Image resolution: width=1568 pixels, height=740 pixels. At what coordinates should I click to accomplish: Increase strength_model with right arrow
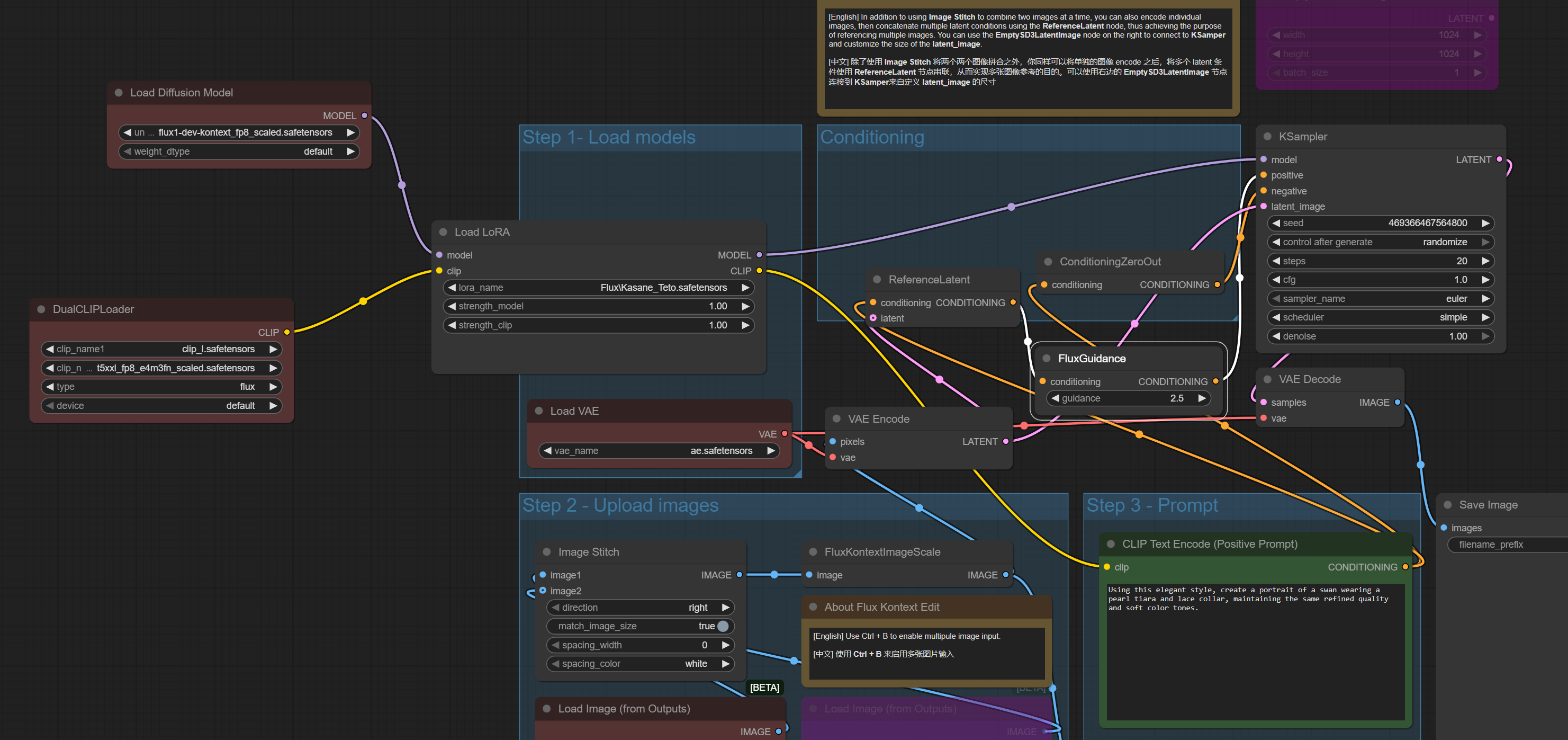point(745,306)
